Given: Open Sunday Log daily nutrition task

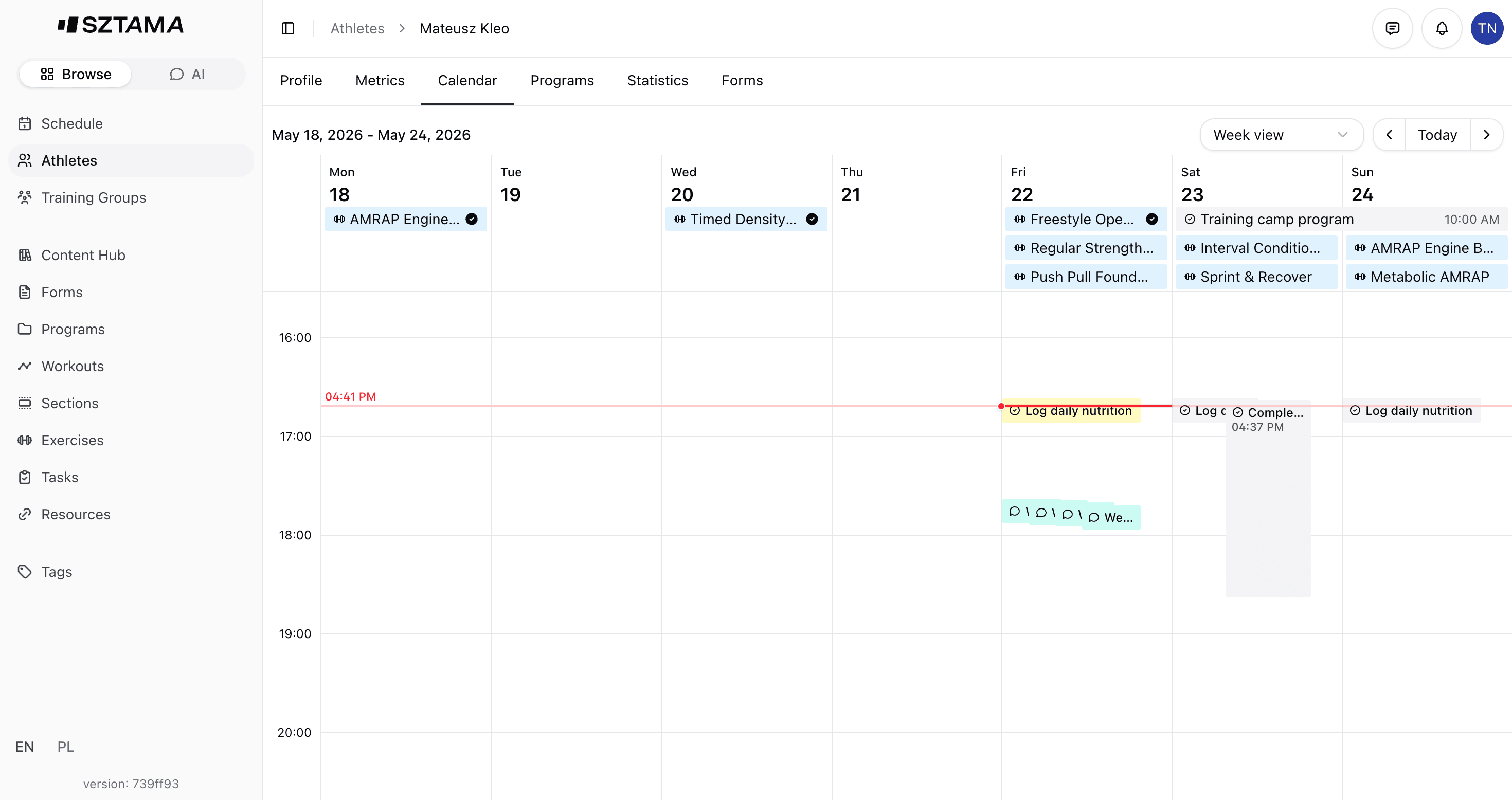Looking at the screenshot, I should point(1412,410).
